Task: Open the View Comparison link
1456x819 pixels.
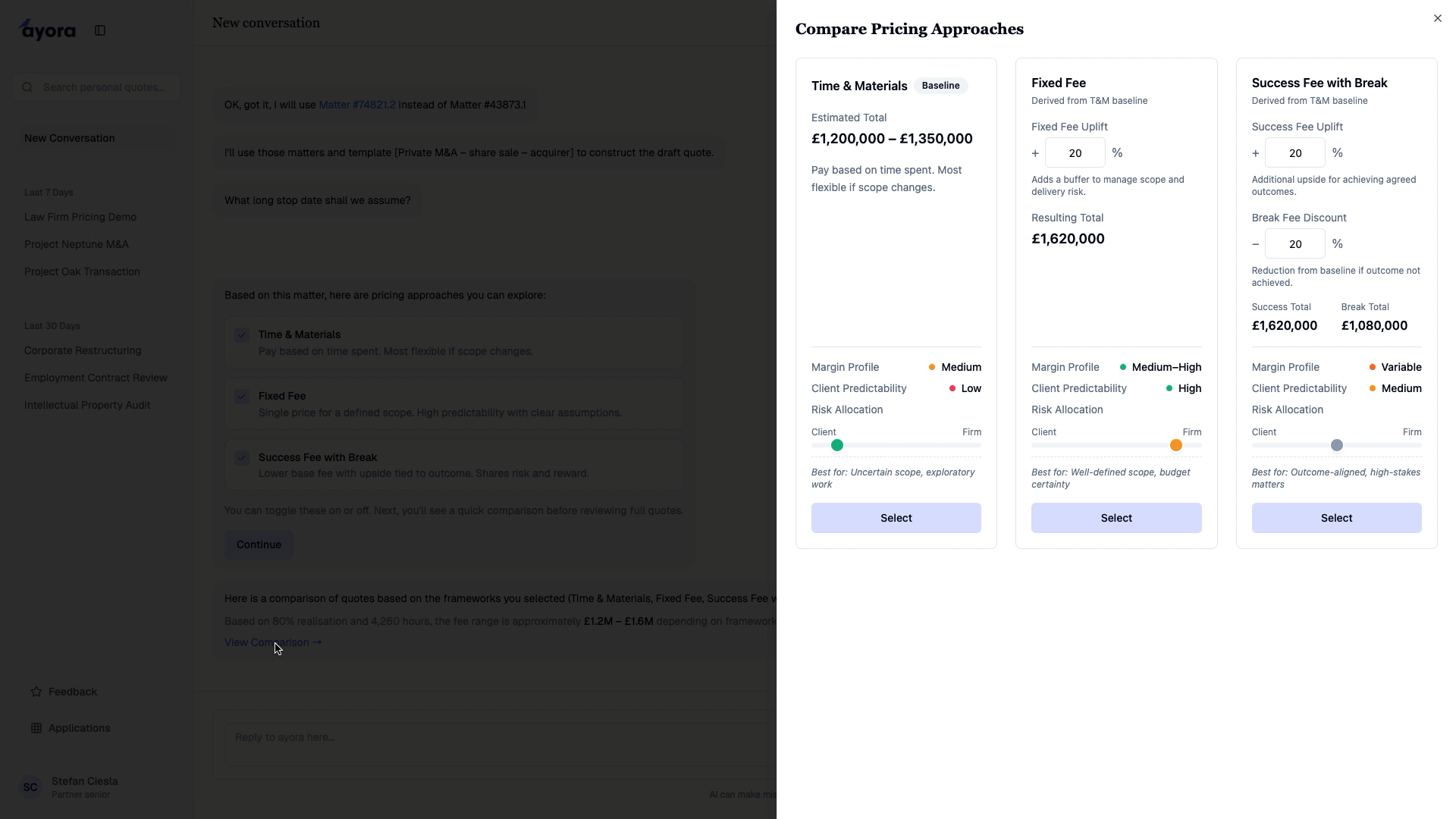Action: pos(272,642)
